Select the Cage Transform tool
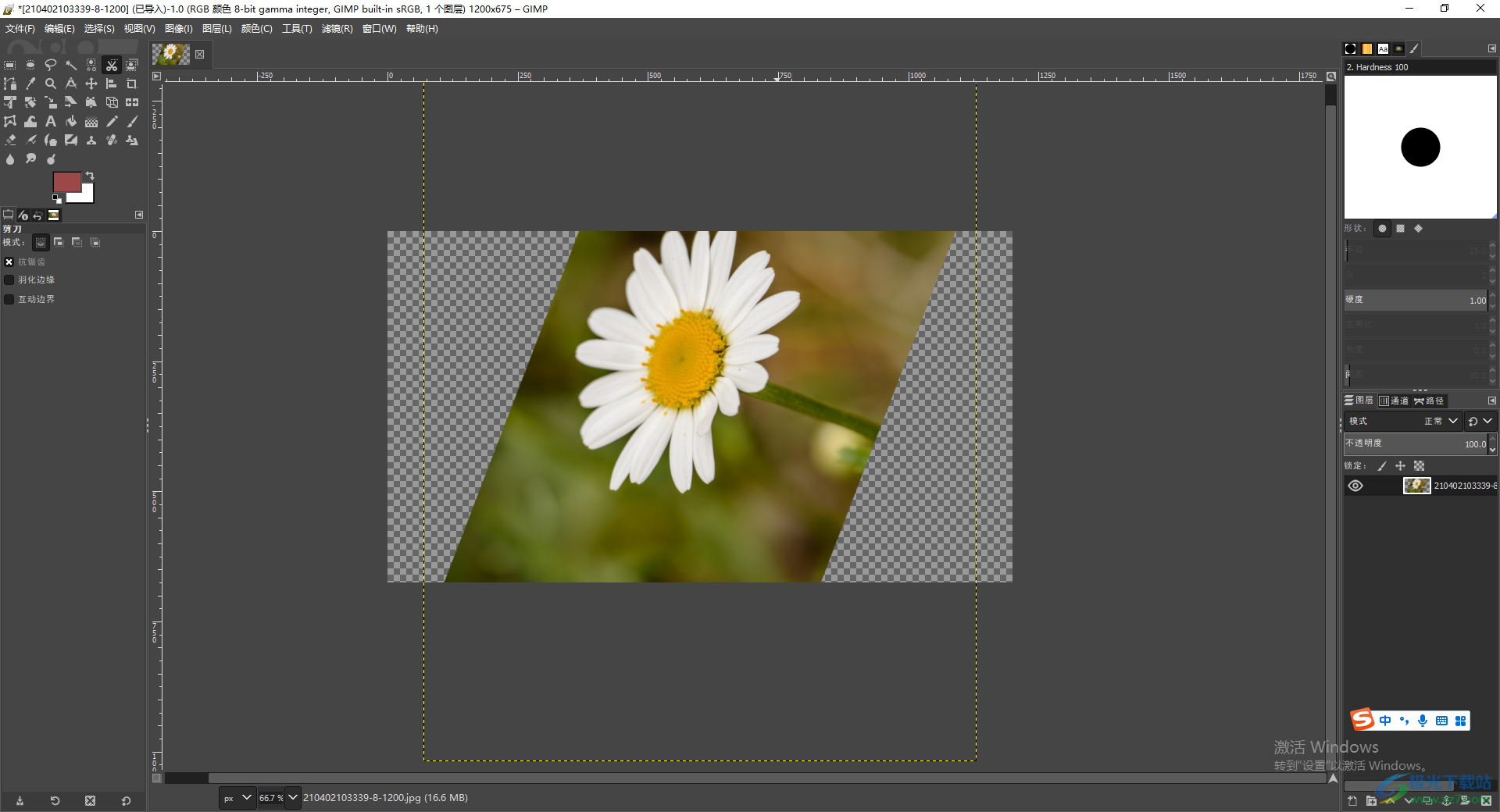This screenshot has height=812, width=1500. tap(10, 121)
